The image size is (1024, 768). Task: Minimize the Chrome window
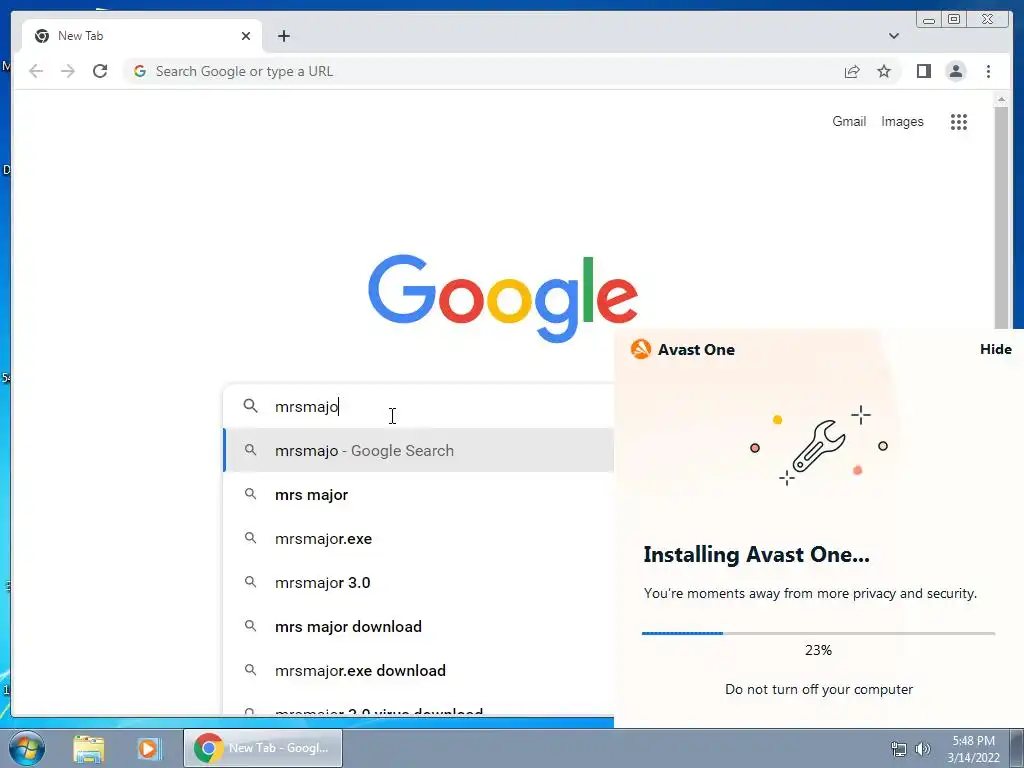(929, 20)
